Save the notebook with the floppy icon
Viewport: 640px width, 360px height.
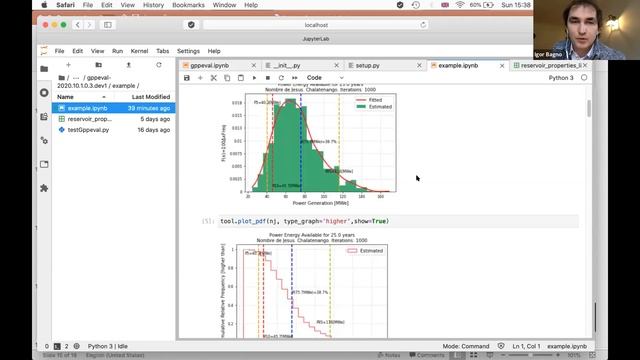187,78
